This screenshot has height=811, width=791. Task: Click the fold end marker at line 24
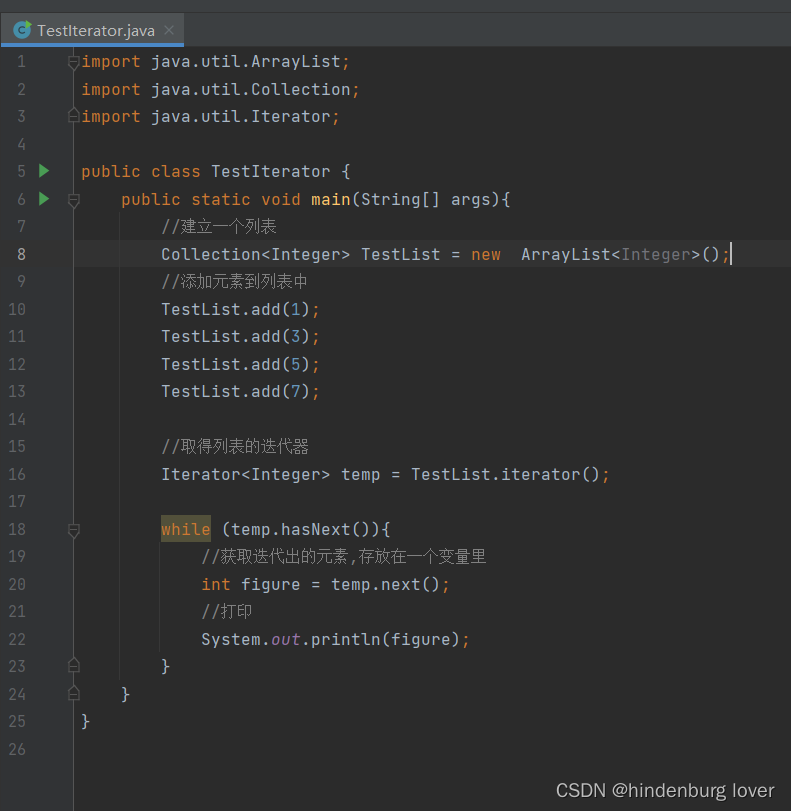coord(73,693)
